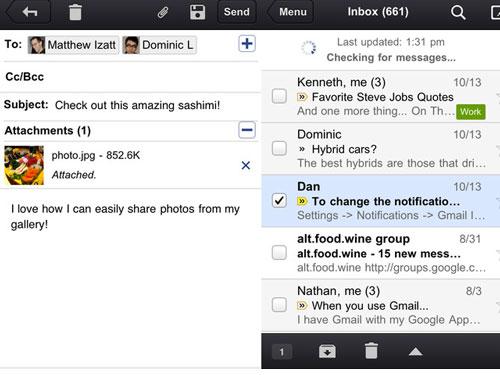Image resolution: width=500 pixels, height=375 pixels.
Task: Click Attachments (1) header
Action: (x=48, y=130)
